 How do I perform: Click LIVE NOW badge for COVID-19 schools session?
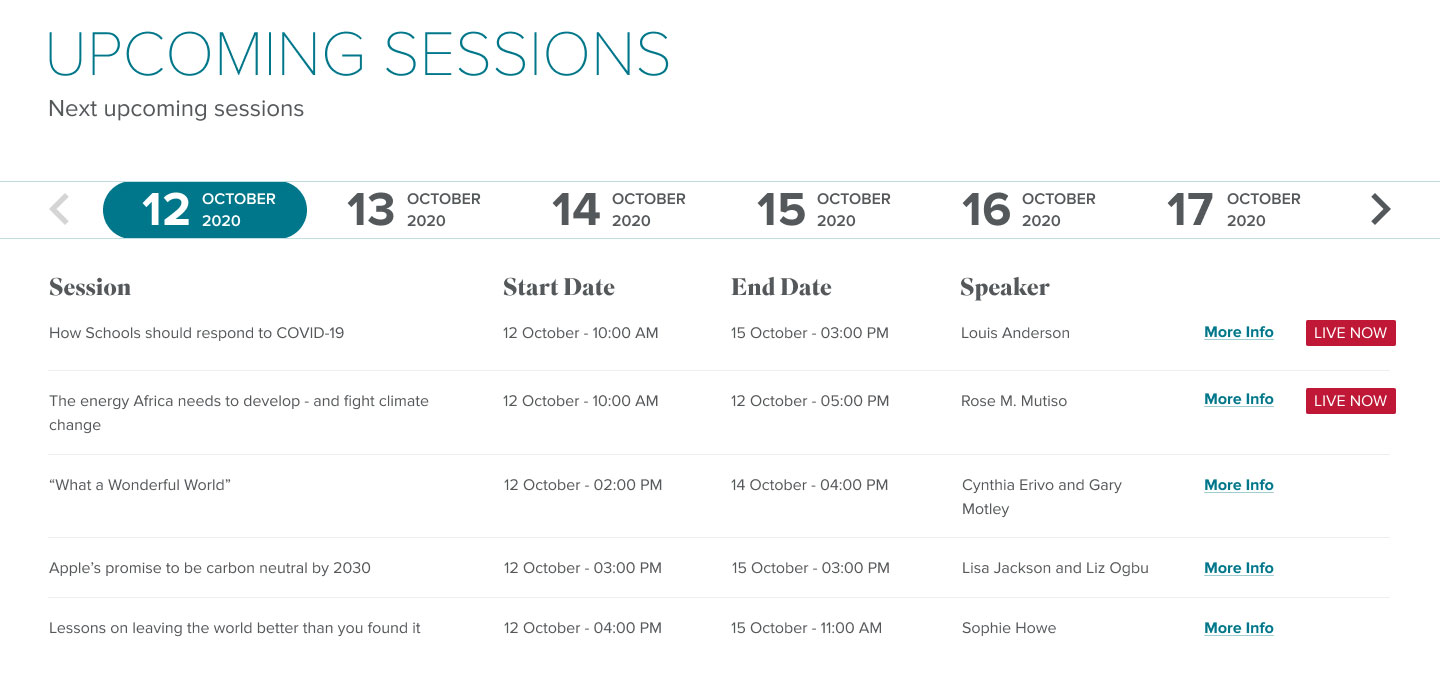pos(1350,333)
